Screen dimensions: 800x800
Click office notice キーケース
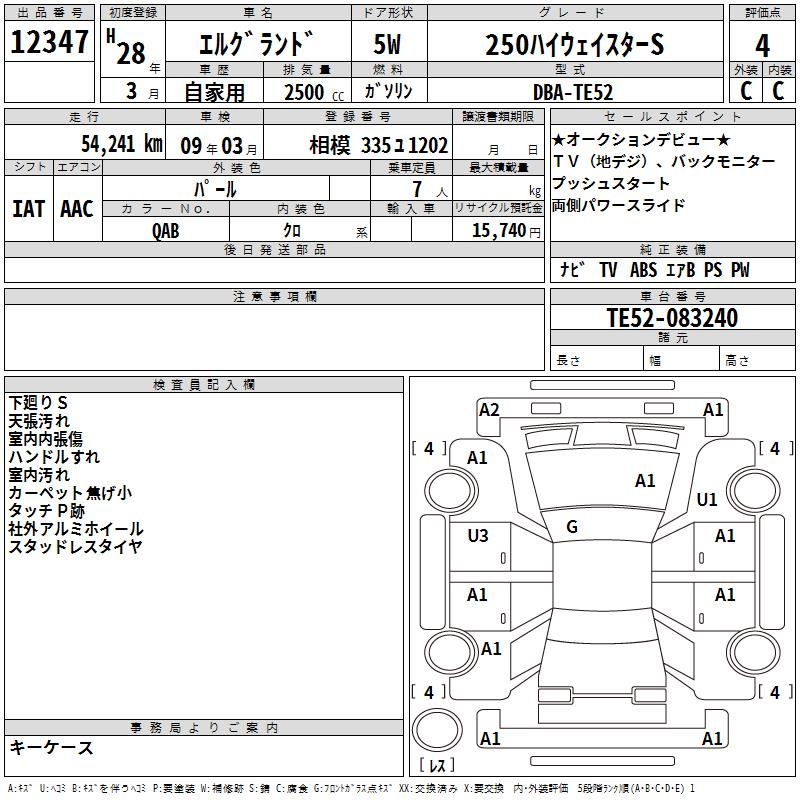click(x=52, y=748)
